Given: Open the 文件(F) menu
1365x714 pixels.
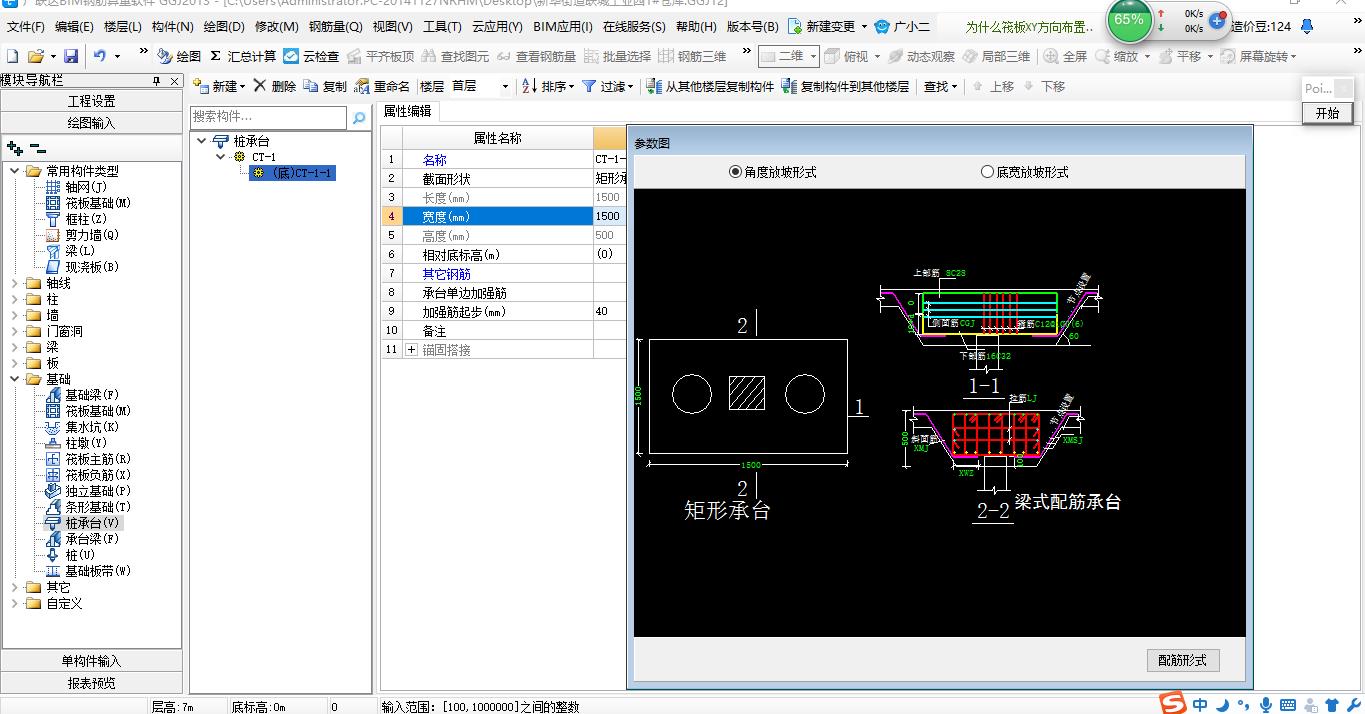Looking at the screenshot, I should coord(27,27).
